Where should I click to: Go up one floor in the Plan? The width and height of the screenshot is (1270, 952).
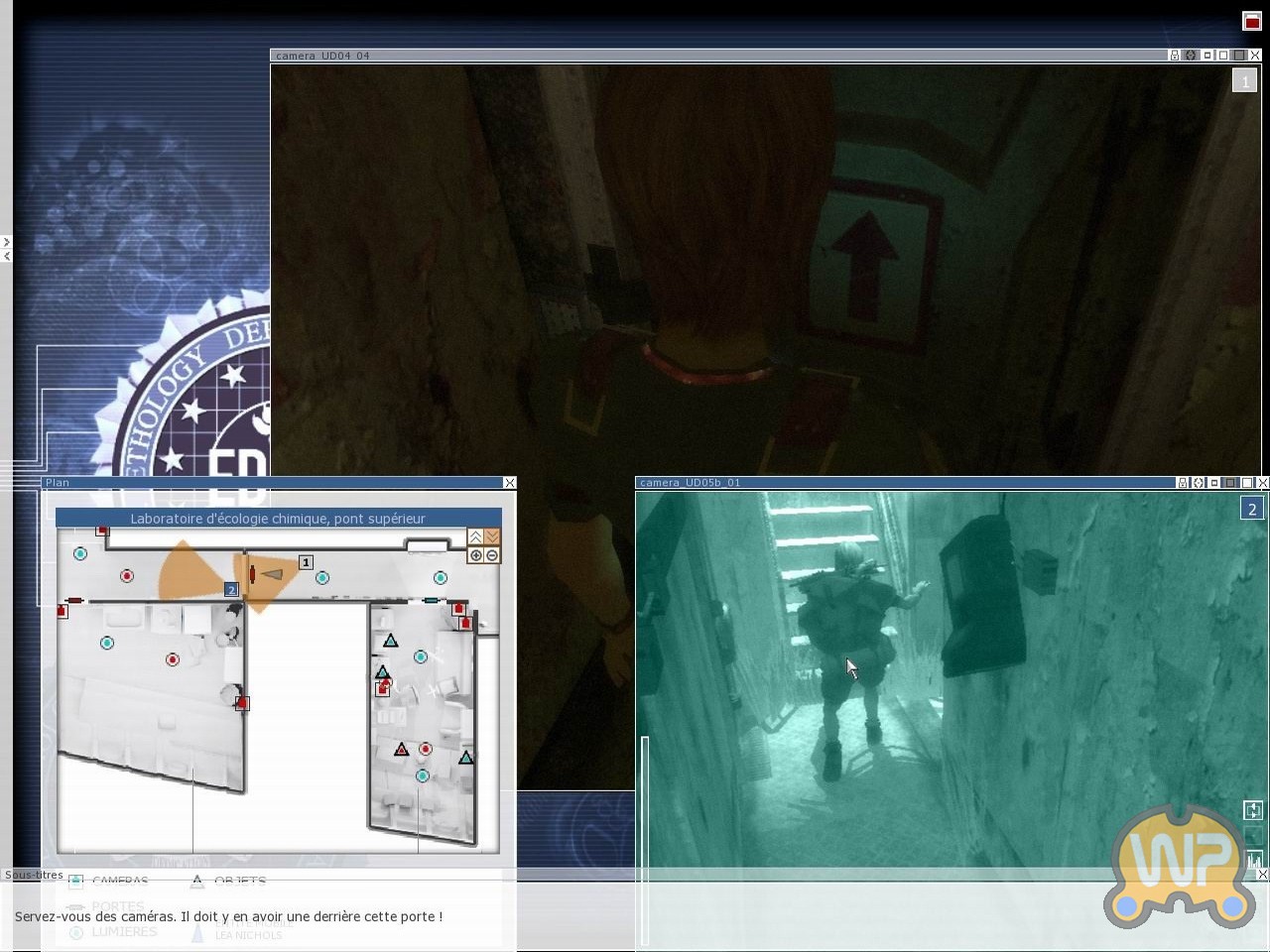(476, 536)
